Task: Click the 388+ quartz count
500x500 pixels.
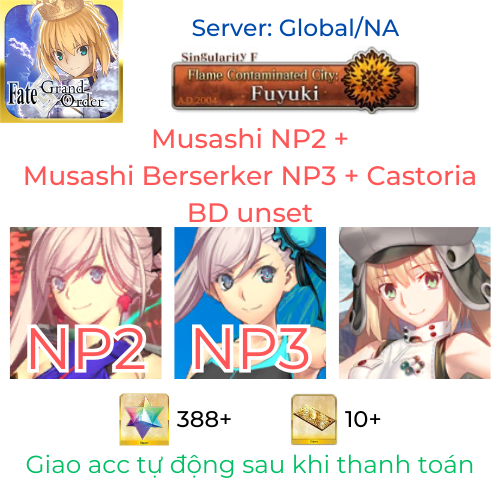Action: tap(204, 419)
